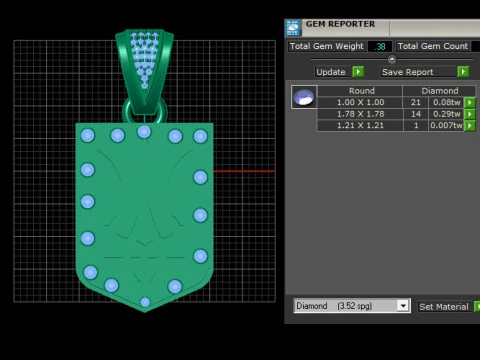Select the Diamond column header
The height and width of the screenshot is (360, 480).
[439, 91]
